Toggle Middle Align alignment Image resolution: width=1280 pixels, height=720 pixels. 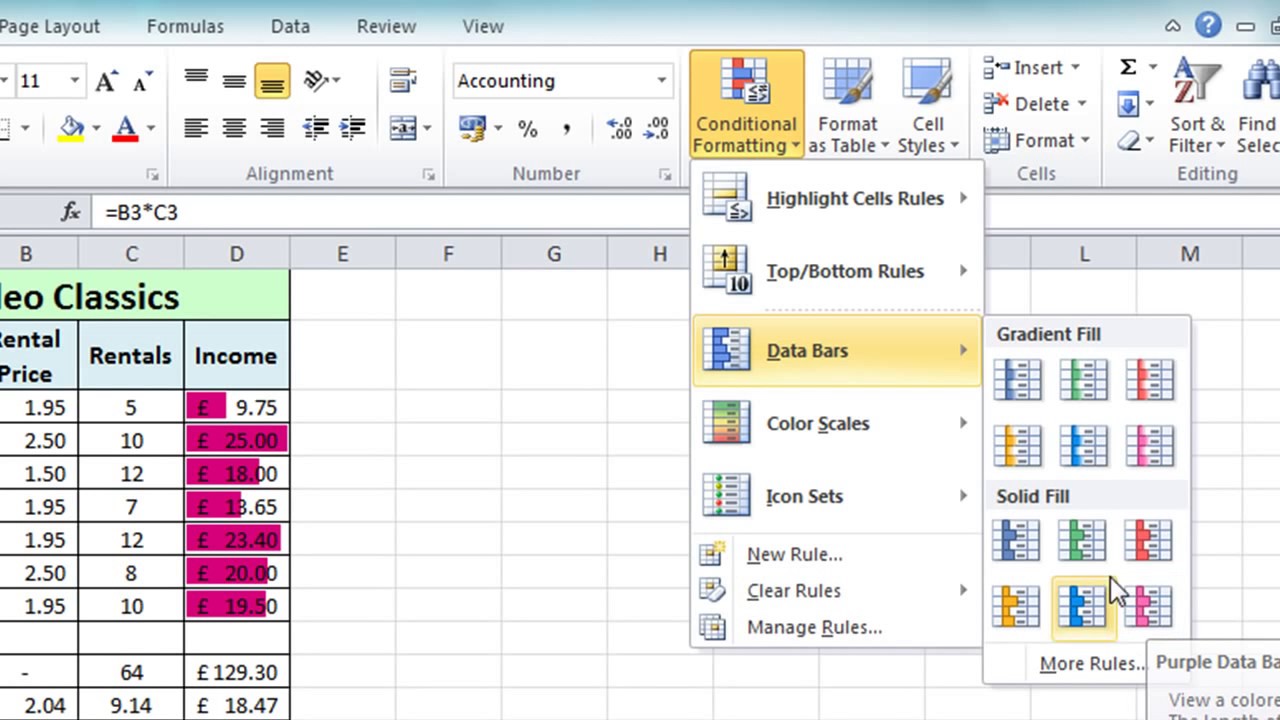tap(234, 81)
